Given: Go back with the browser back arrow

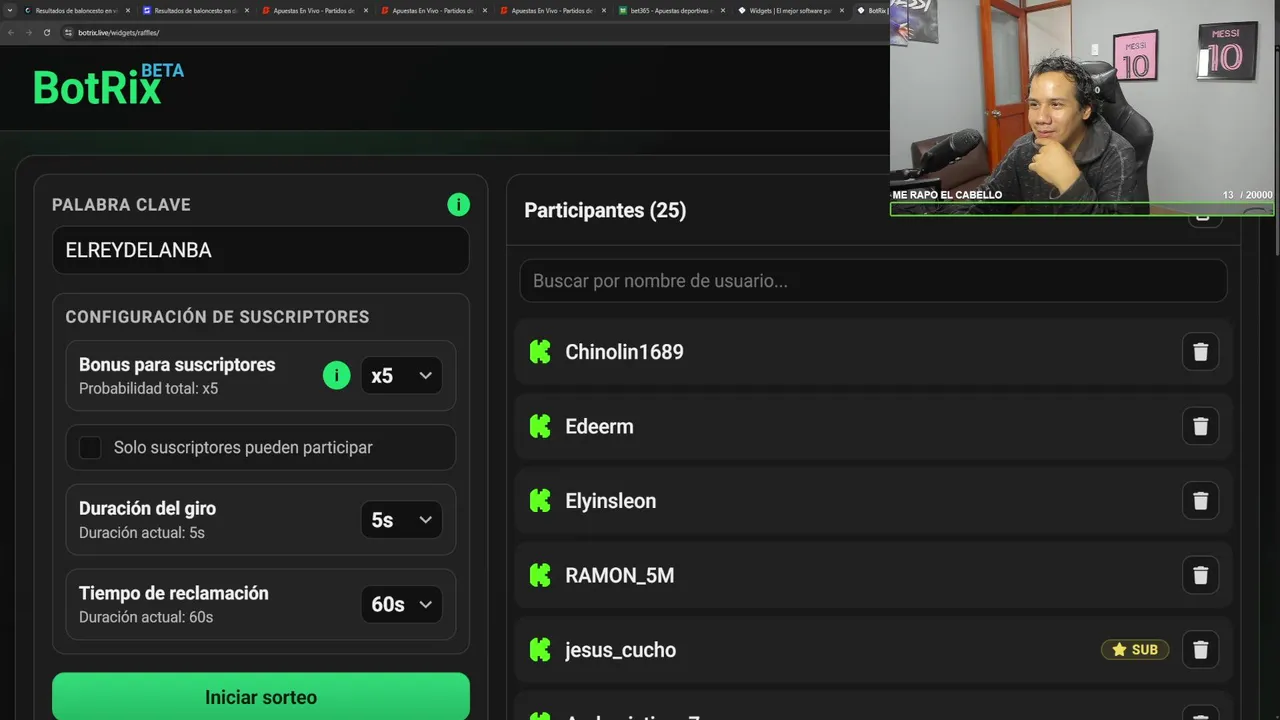Looking at the screenshot, I should coord(11,33).
